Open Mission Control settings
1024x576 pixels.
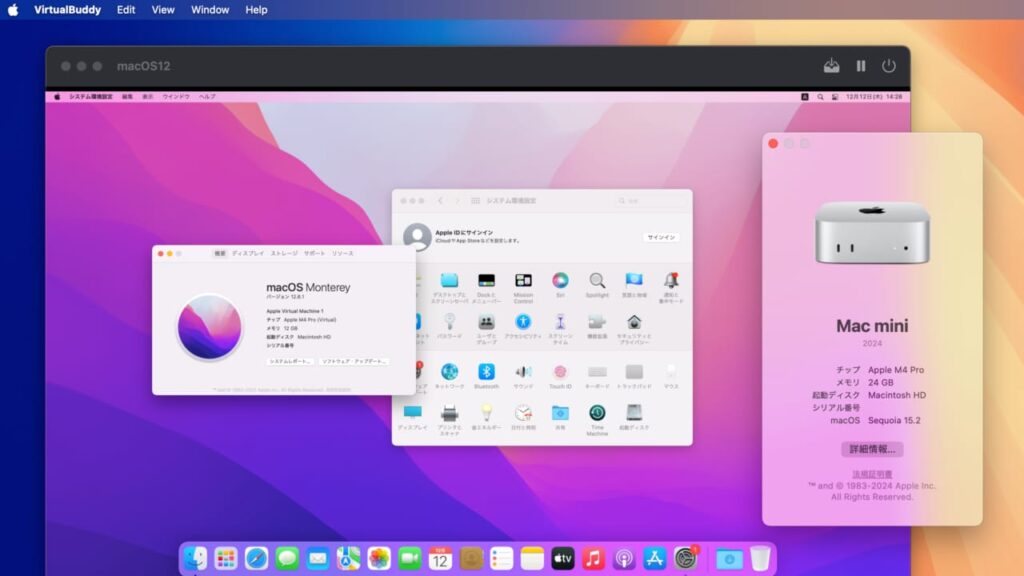pyautogui.click(x=525, y=282)
